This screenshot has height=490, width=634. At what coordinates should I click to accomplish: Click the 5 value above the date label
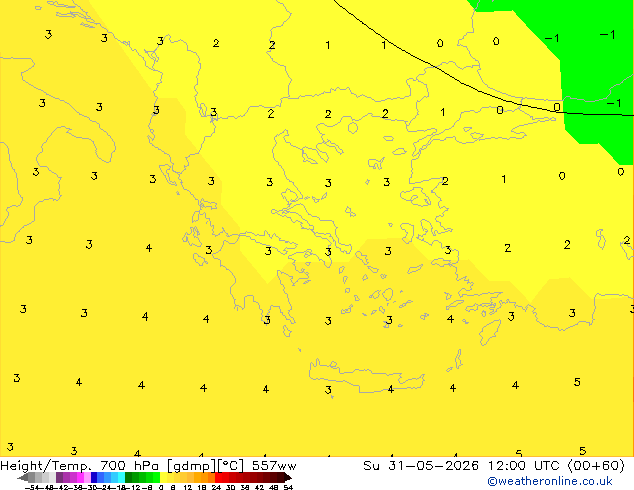[x=582, y=451]
